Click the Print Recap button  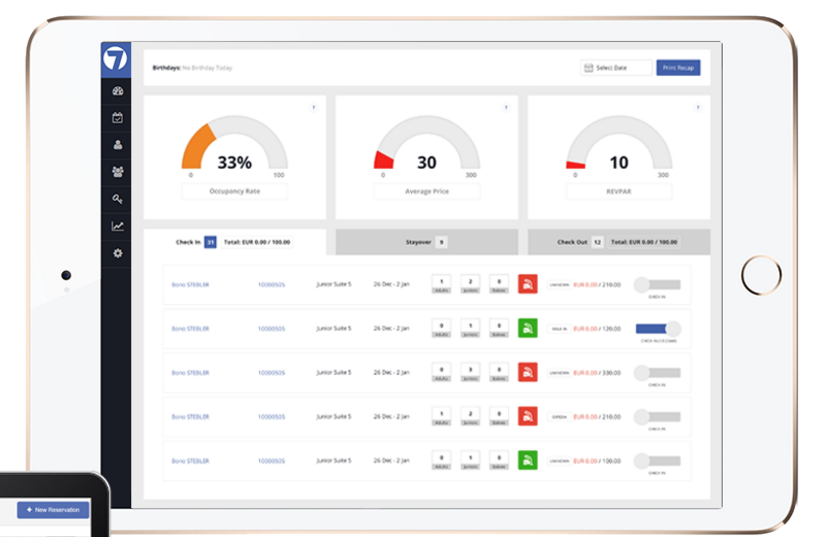(678, 68)
